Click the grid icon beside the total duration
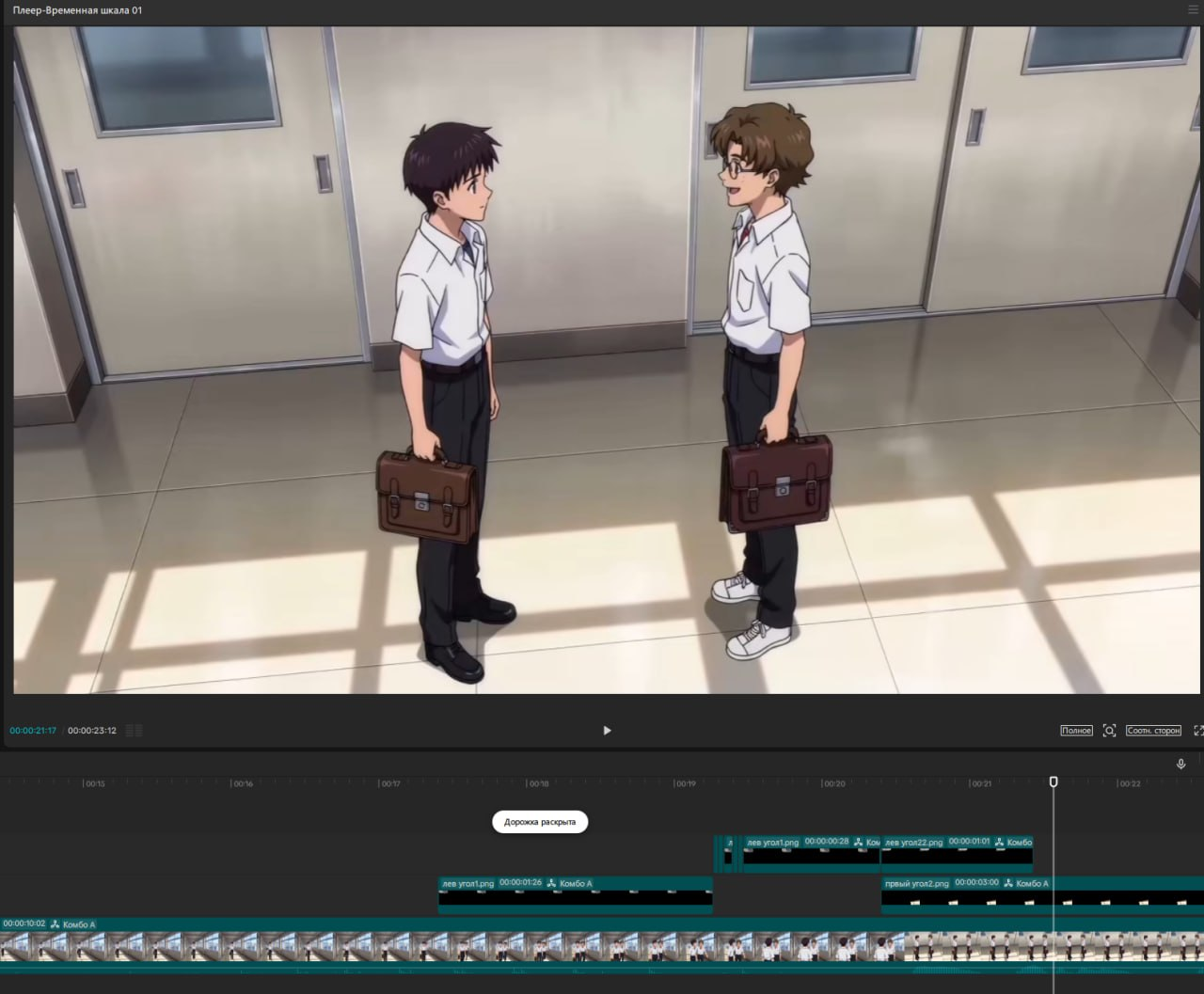 click(x=135, y=731)
